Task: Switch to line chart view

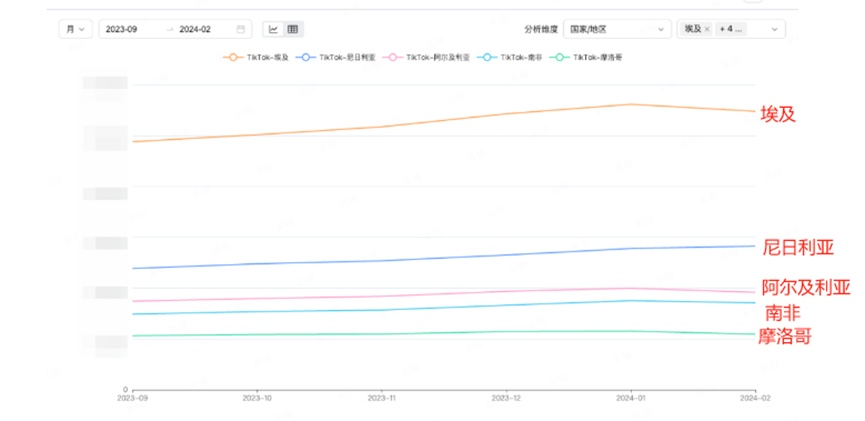Action: coord(274,29)
